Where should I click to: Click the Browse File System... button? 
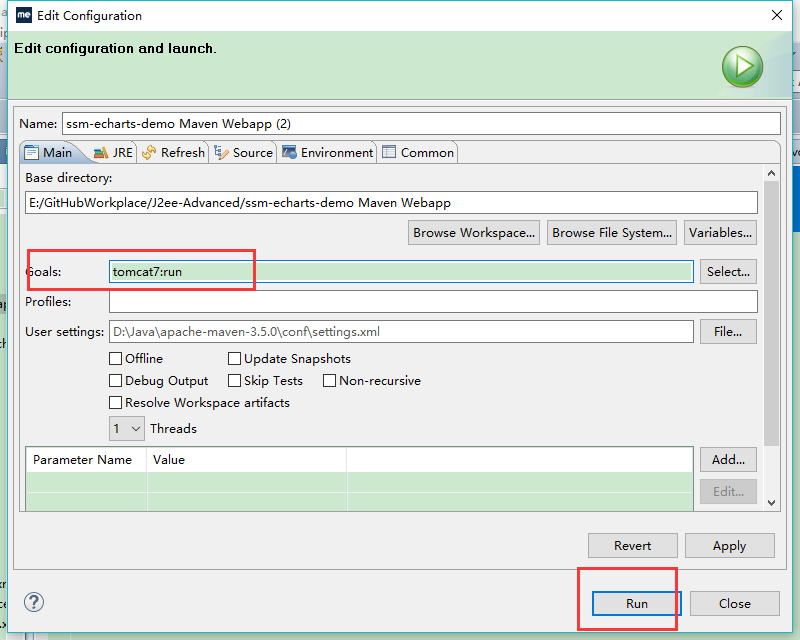pos(612,233)
